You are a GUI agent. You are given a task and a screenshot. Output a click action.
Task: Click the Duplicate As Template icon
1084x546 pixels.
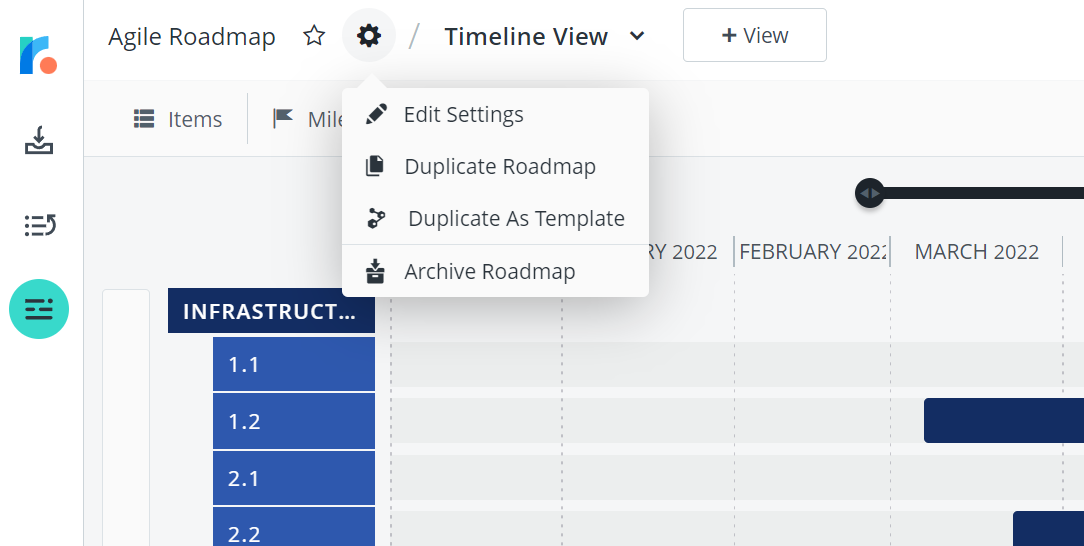pos(376,218)
